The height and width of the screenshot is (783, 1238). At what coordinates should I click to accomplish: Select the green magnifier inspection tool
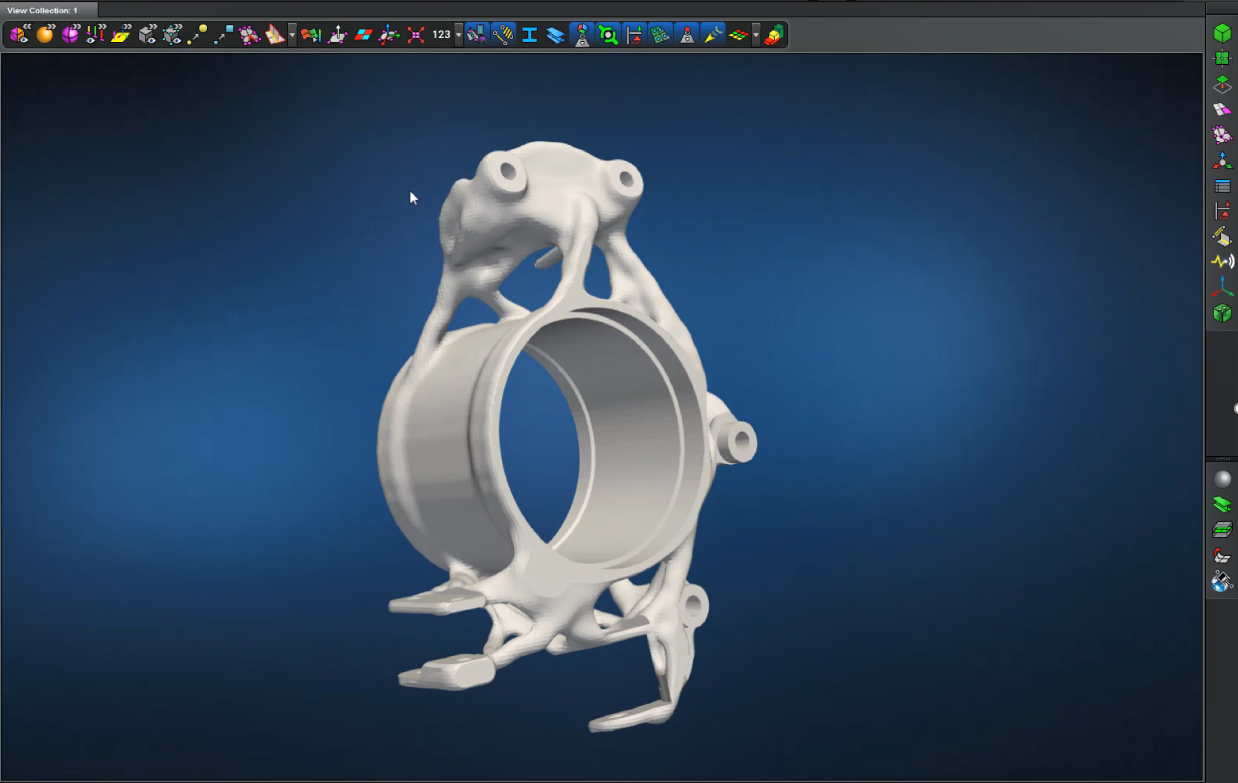click(x=608, y=35)
